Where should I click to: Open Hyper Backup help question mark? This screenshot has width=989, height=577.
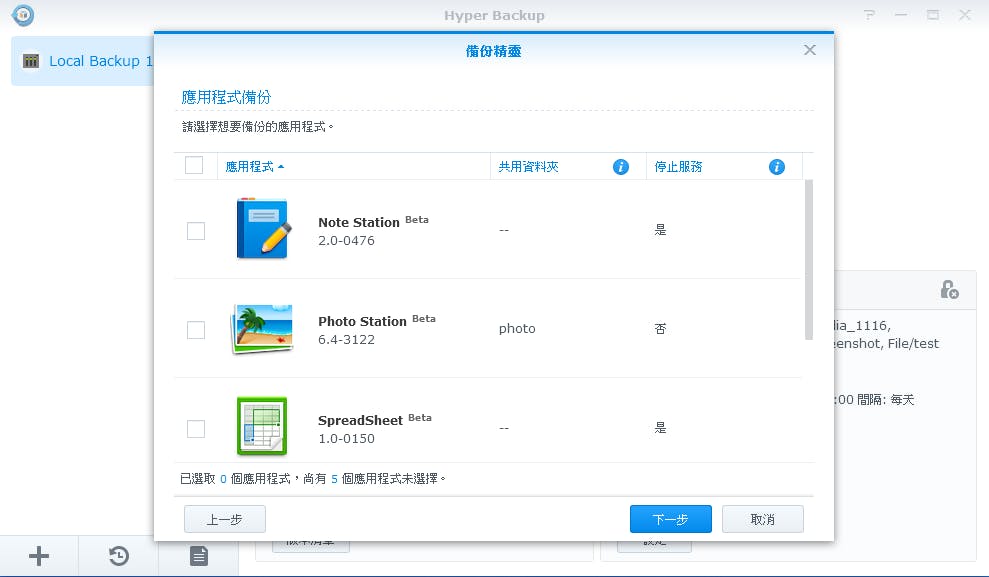(x=870, y=15)
